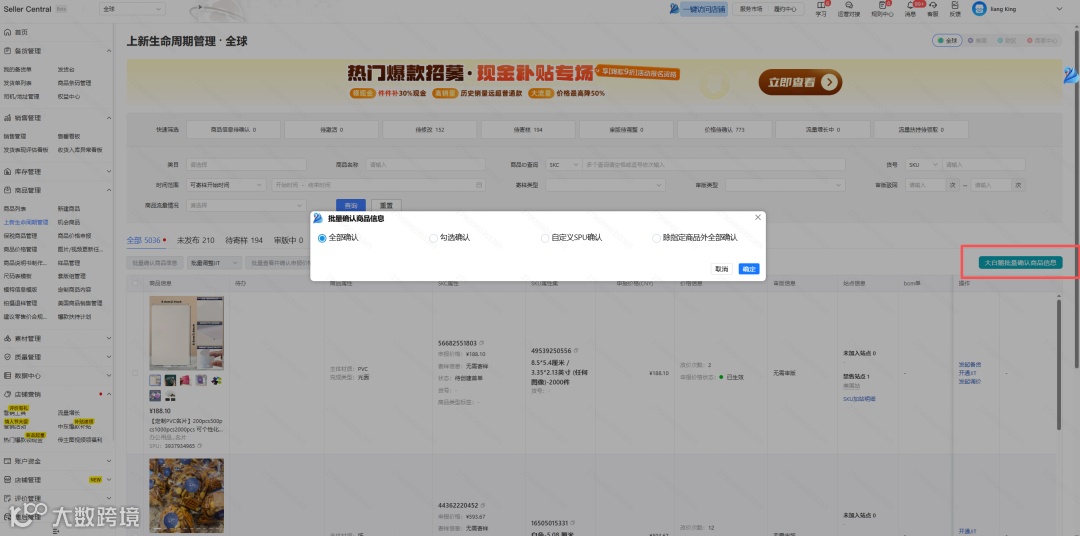Click the 重置 reset button

(x=386, y=205)
